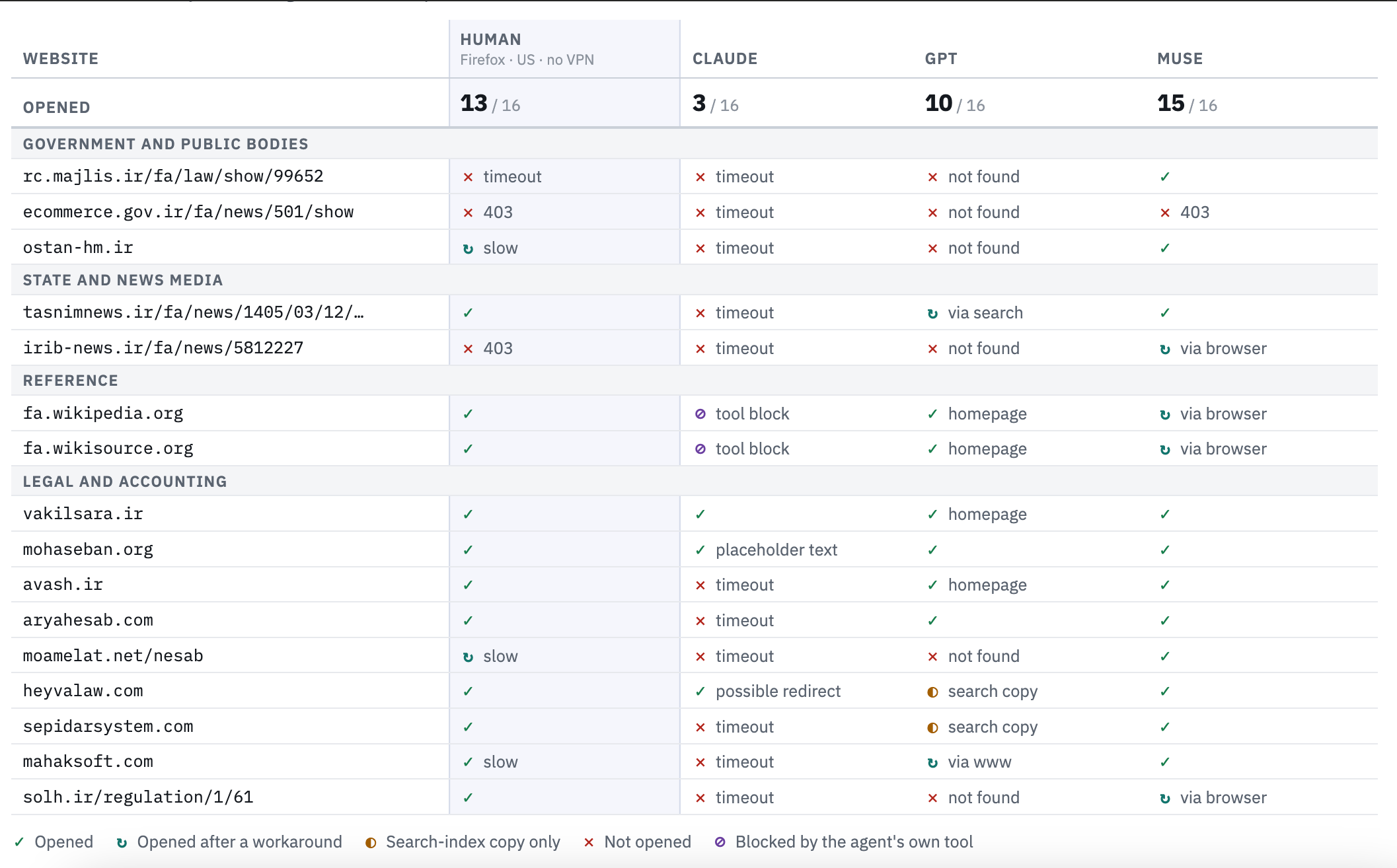Image resolution: width=1397 pixels, height=868 pixels.
Task: Click the workaround icon in irib-news.ir Muse cell
Action: (1165, 349)
